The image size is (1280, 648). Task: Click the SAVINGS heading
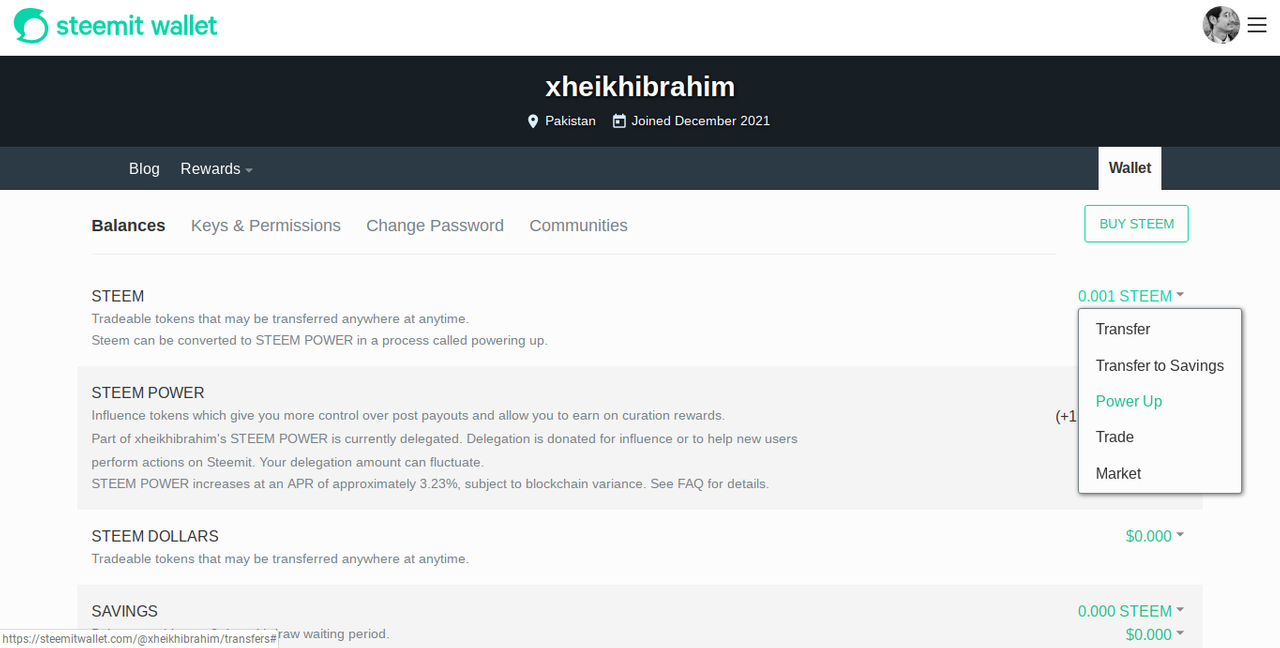pyautogui.click(x=125, y=611)
